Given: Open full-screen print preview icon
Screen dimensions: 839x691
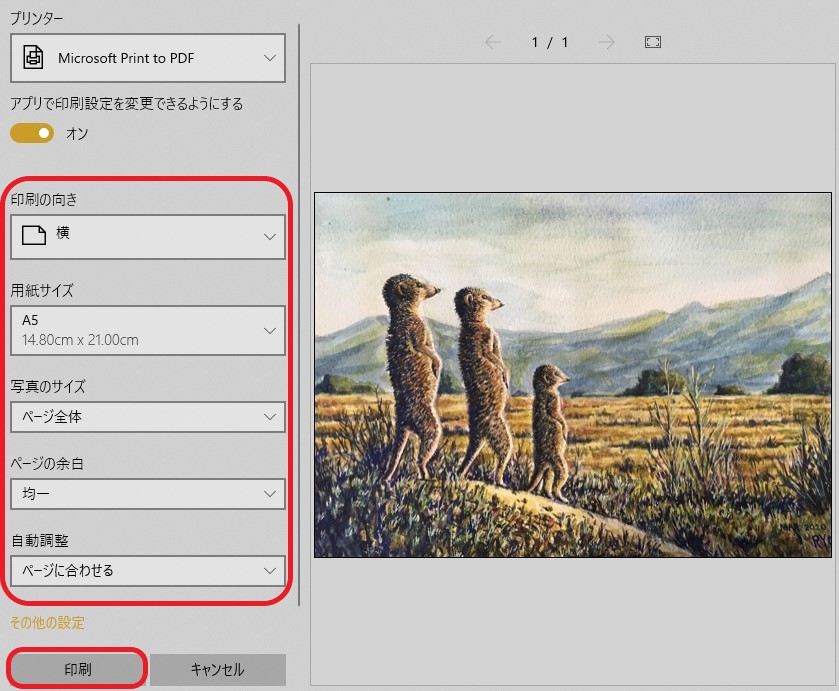Looking at the screenshot, I should click(x=653, y=42).
